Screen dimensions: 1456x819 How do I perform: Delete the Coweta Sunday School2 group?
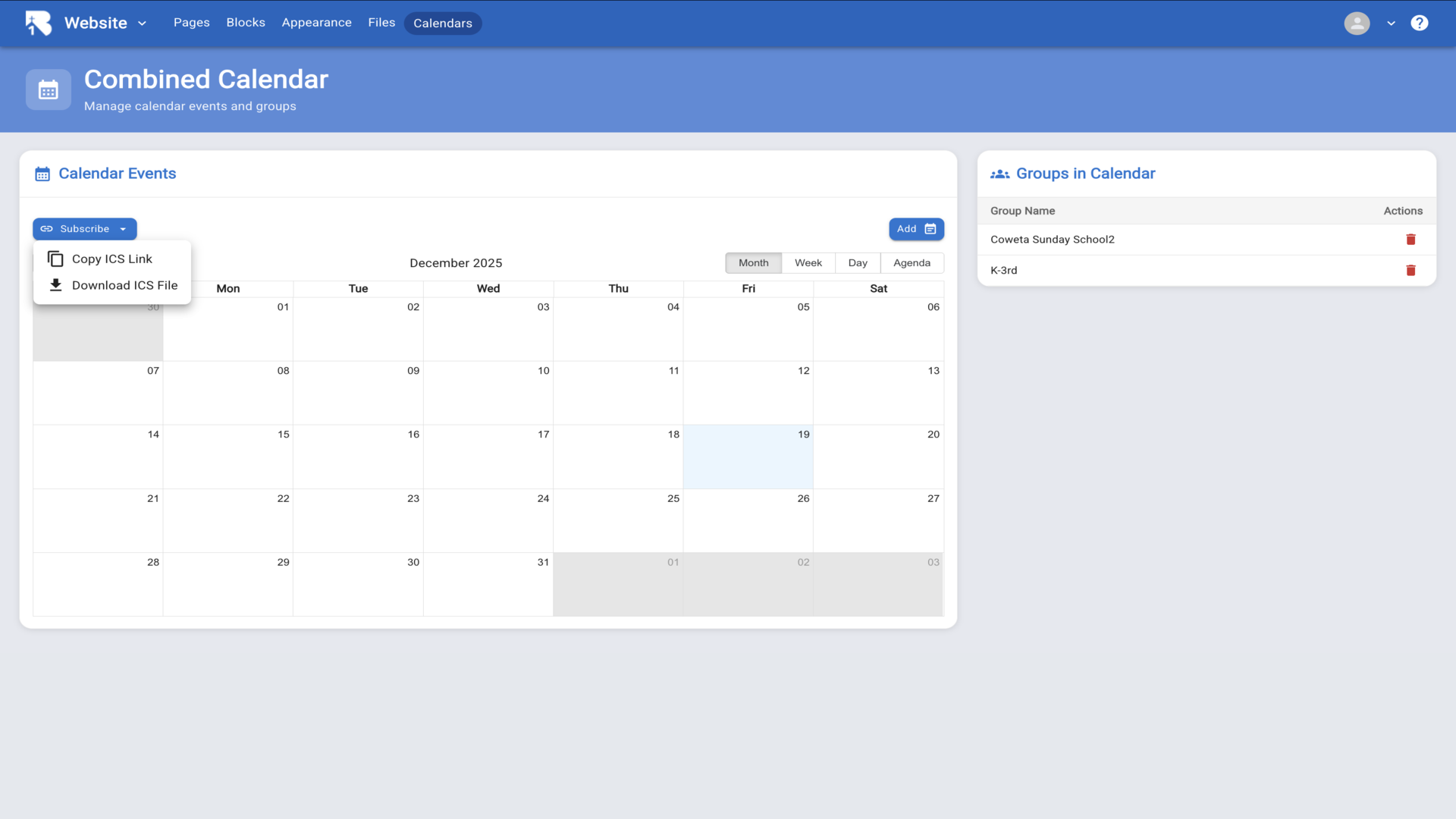[1410, 240]
